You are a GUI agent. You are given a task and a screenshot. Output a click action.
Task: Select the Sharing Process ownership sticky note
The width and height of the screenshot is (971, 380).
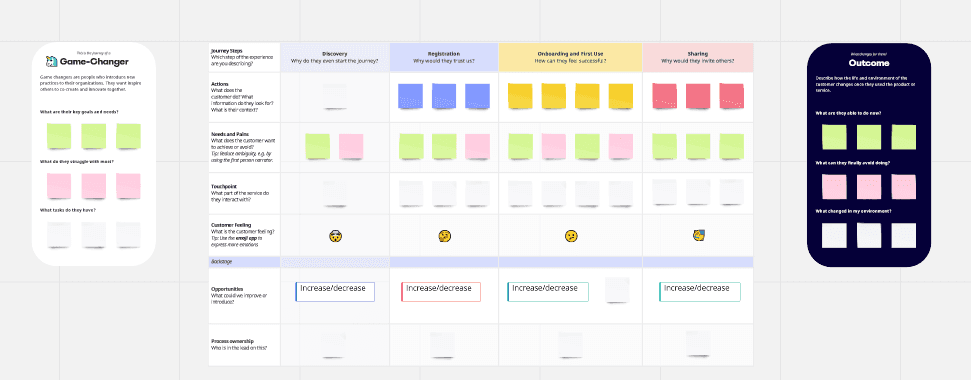coord(698,343)
